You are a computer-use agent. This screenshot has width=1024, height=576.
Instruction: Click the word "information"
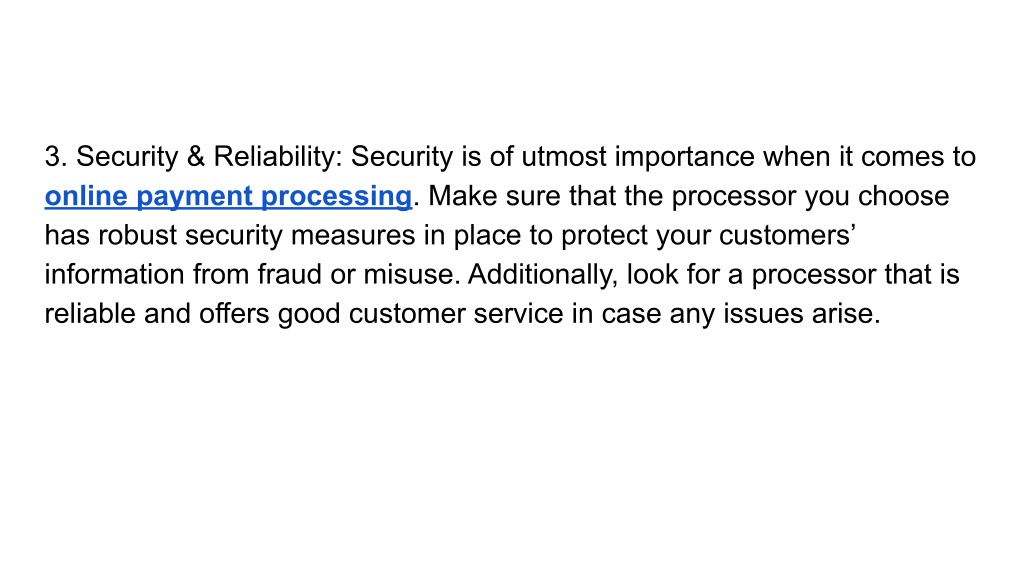click(x=114, y=275)
